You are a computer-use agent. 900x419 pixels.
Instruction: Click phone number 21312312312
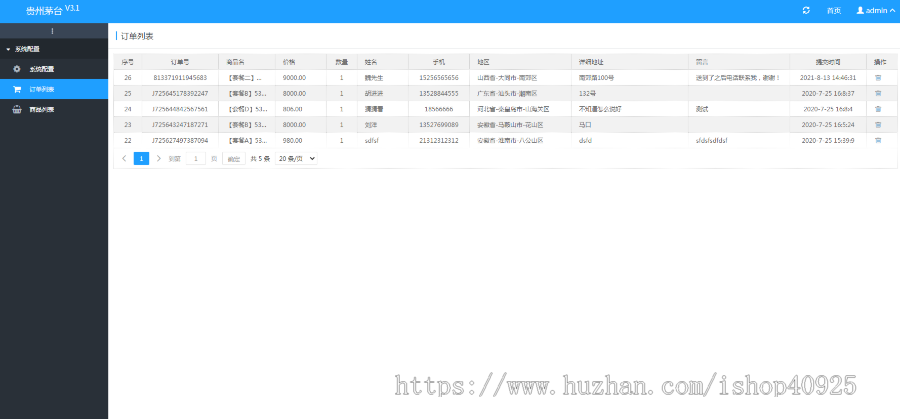pyautogui.click(x=439, y=141)
